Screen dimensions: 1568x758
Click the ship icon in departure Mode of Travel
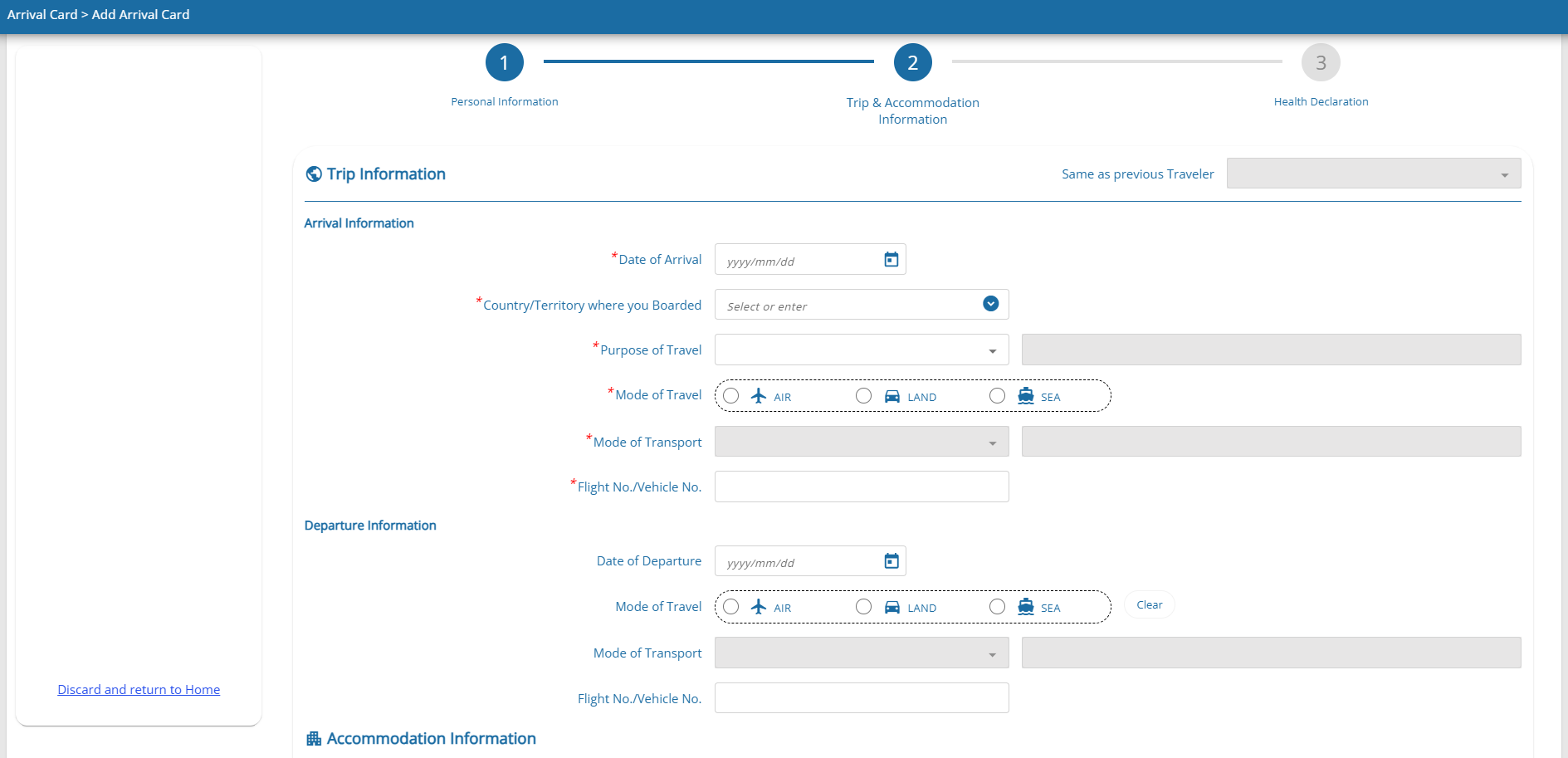[x=1026, y=607]
